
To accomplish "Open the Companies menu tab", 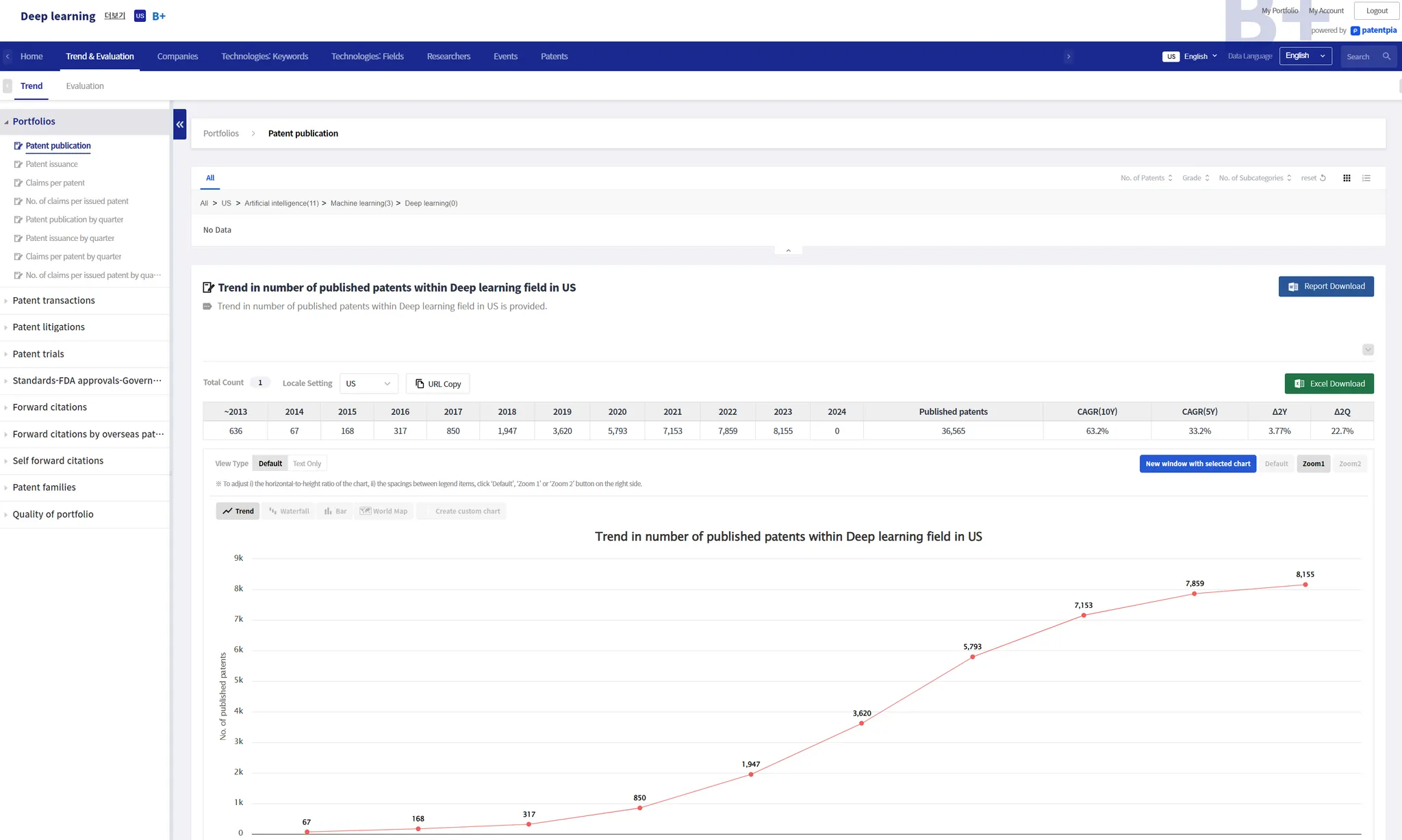I will pyautogui.click(x=177, y=57).
